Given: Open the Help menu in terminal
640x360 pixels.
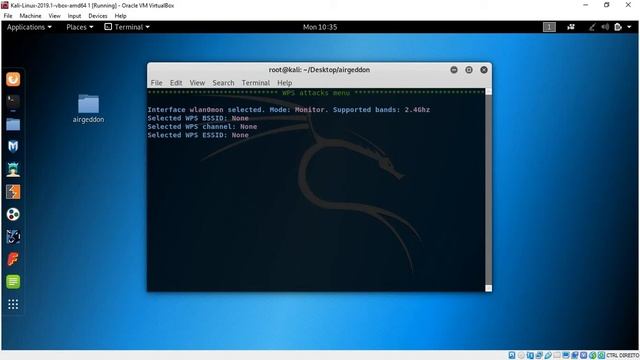Looking at the screenshot, I should [x=284, y=83].
